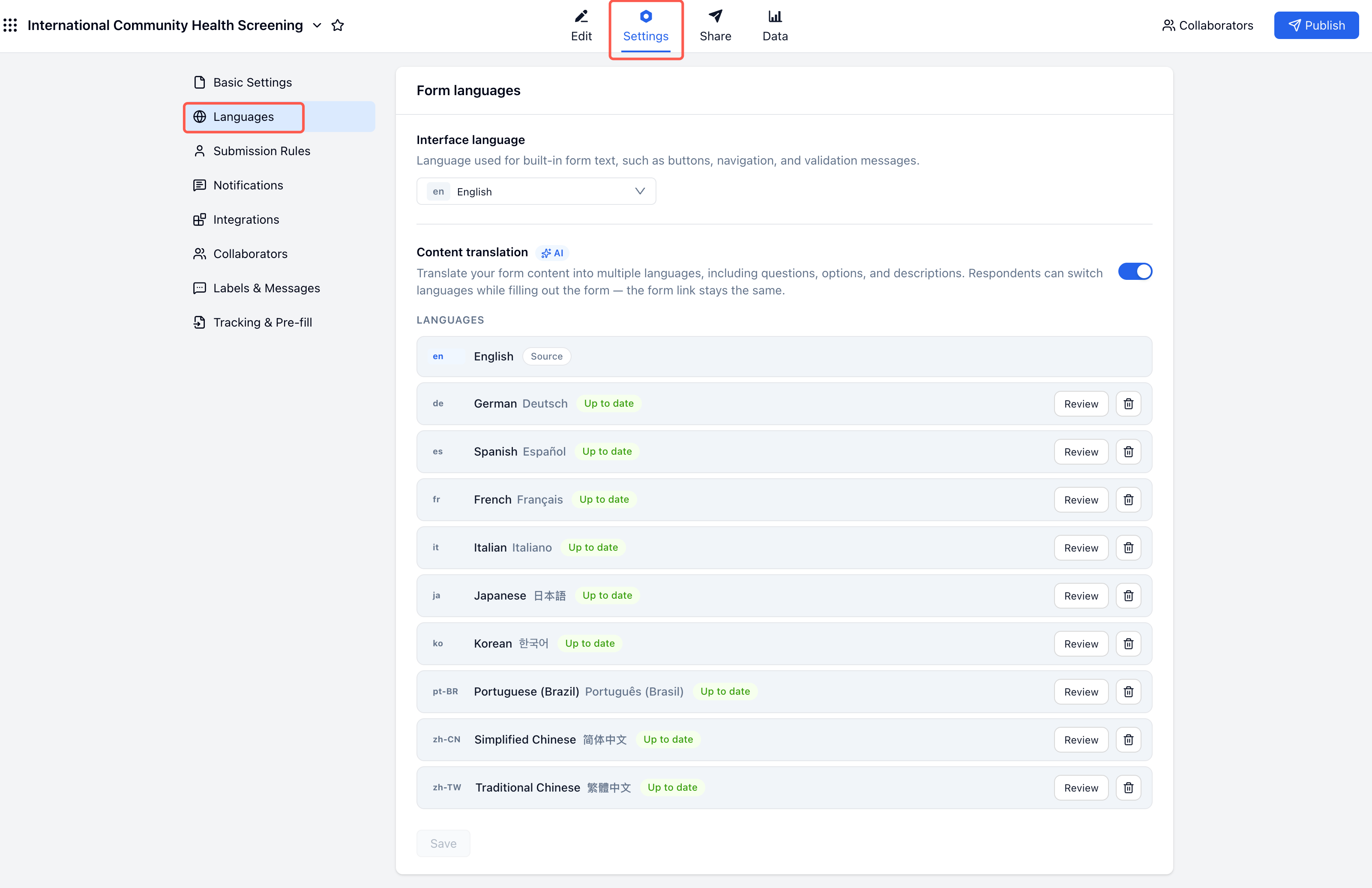Switch to the Edit tab
Image resolution: width=1372 pixels, height=888 pixels.
(581, 26)
